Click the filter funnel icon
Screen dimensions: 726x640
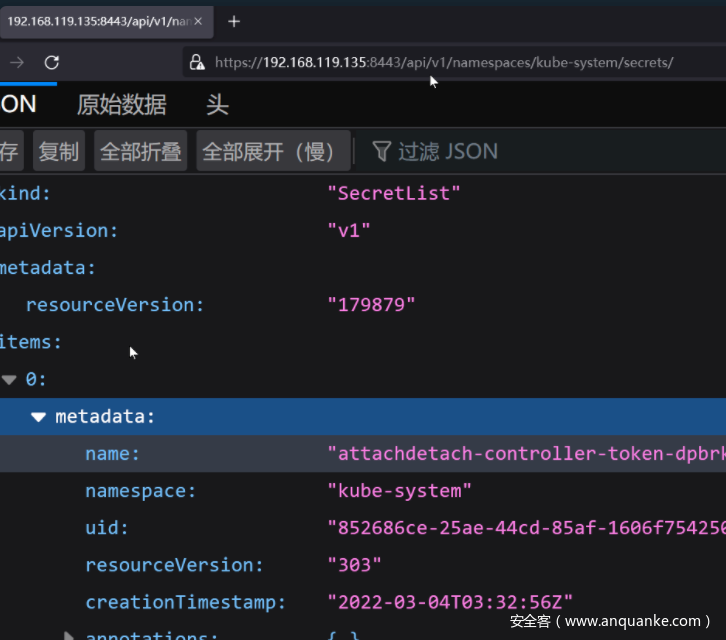click(x=381, y=152)
